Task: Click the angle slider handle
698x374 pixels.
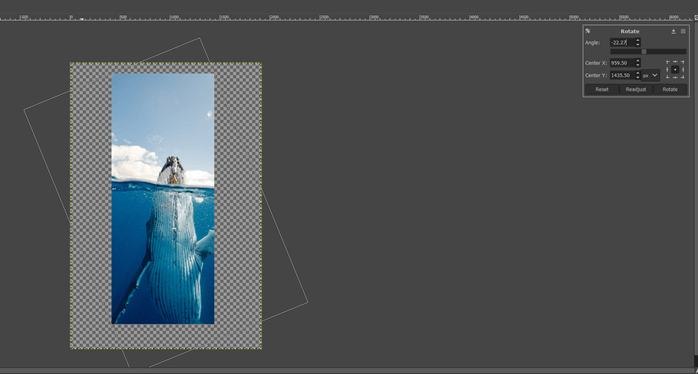Action: [x=644, y=52]
